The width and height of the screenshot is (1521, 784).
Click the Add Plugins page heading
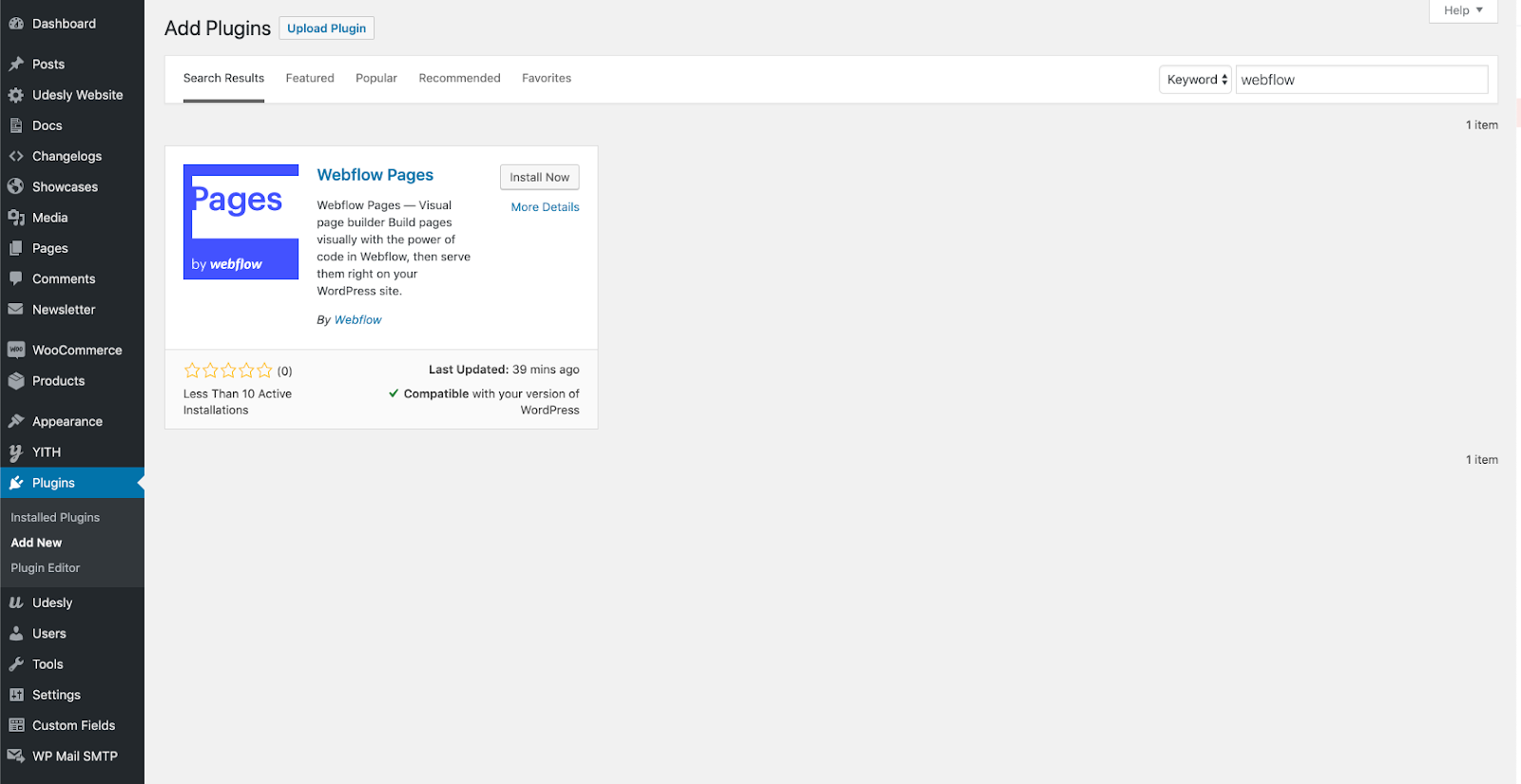point(218,29)
